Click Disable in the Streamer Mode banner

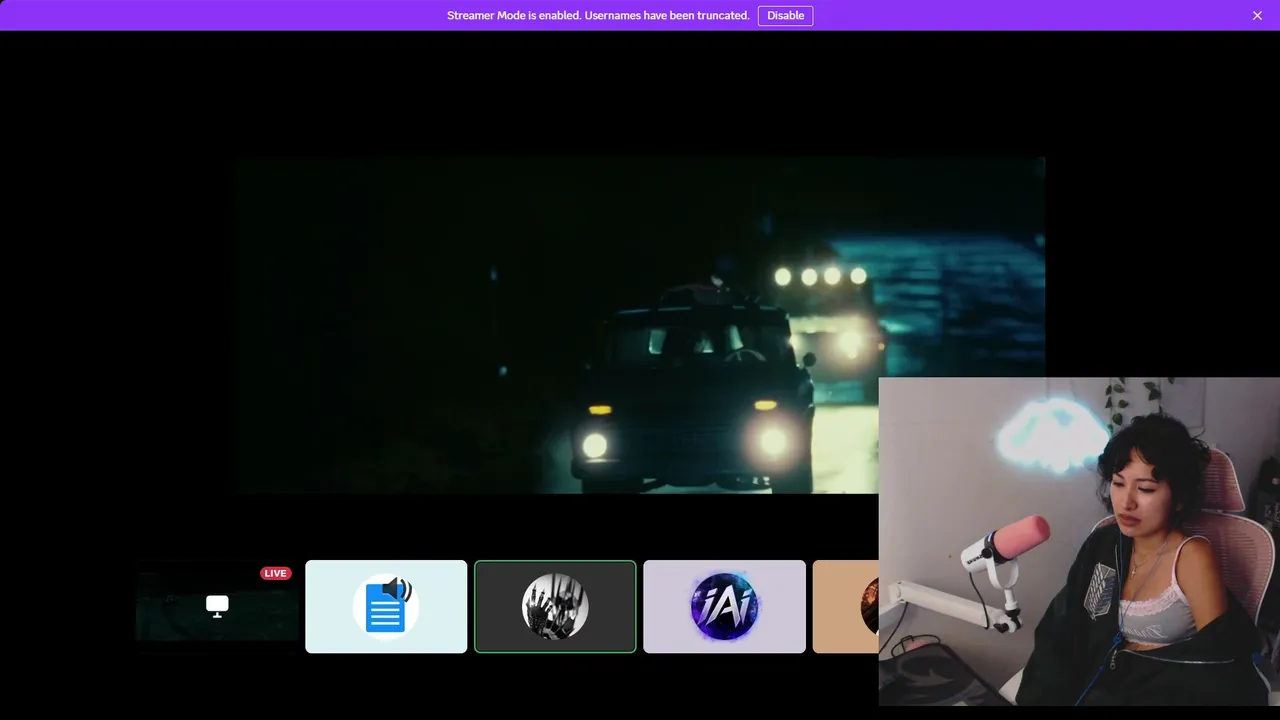pos(785,15)
